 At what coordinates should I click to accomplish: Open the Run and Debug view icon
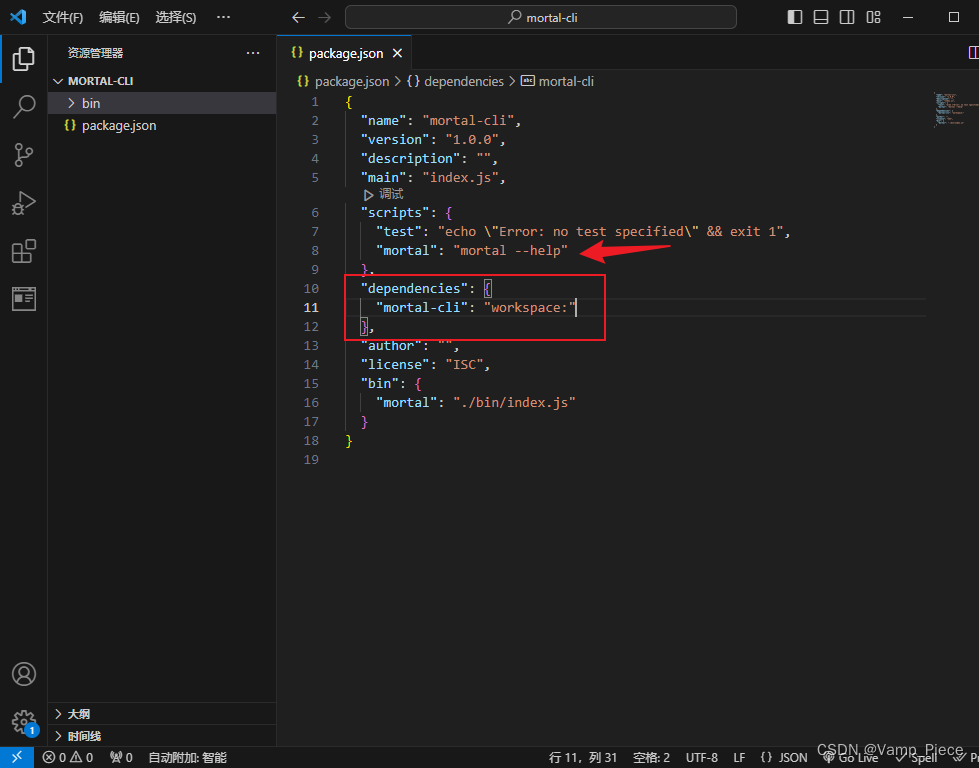click(24, 203)
